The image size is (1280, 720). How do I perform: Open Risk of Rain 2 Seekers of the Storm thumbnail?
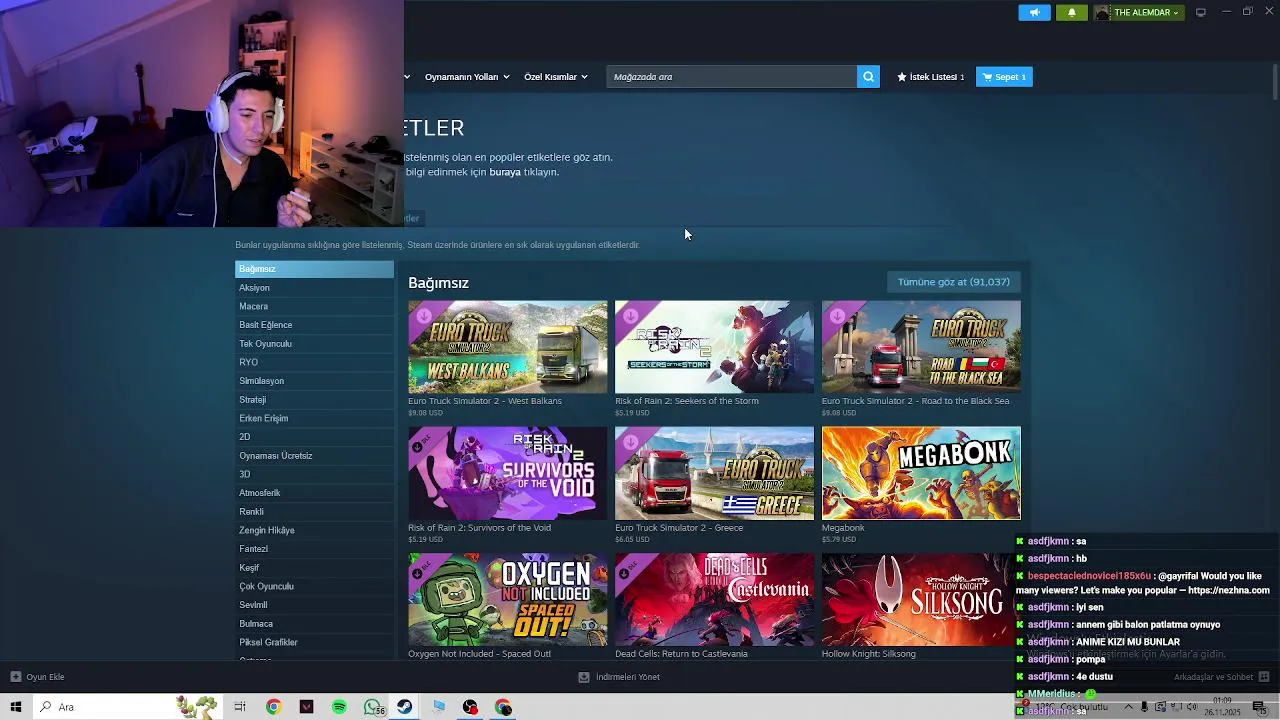pyautogui.click(x=714, y=347)
